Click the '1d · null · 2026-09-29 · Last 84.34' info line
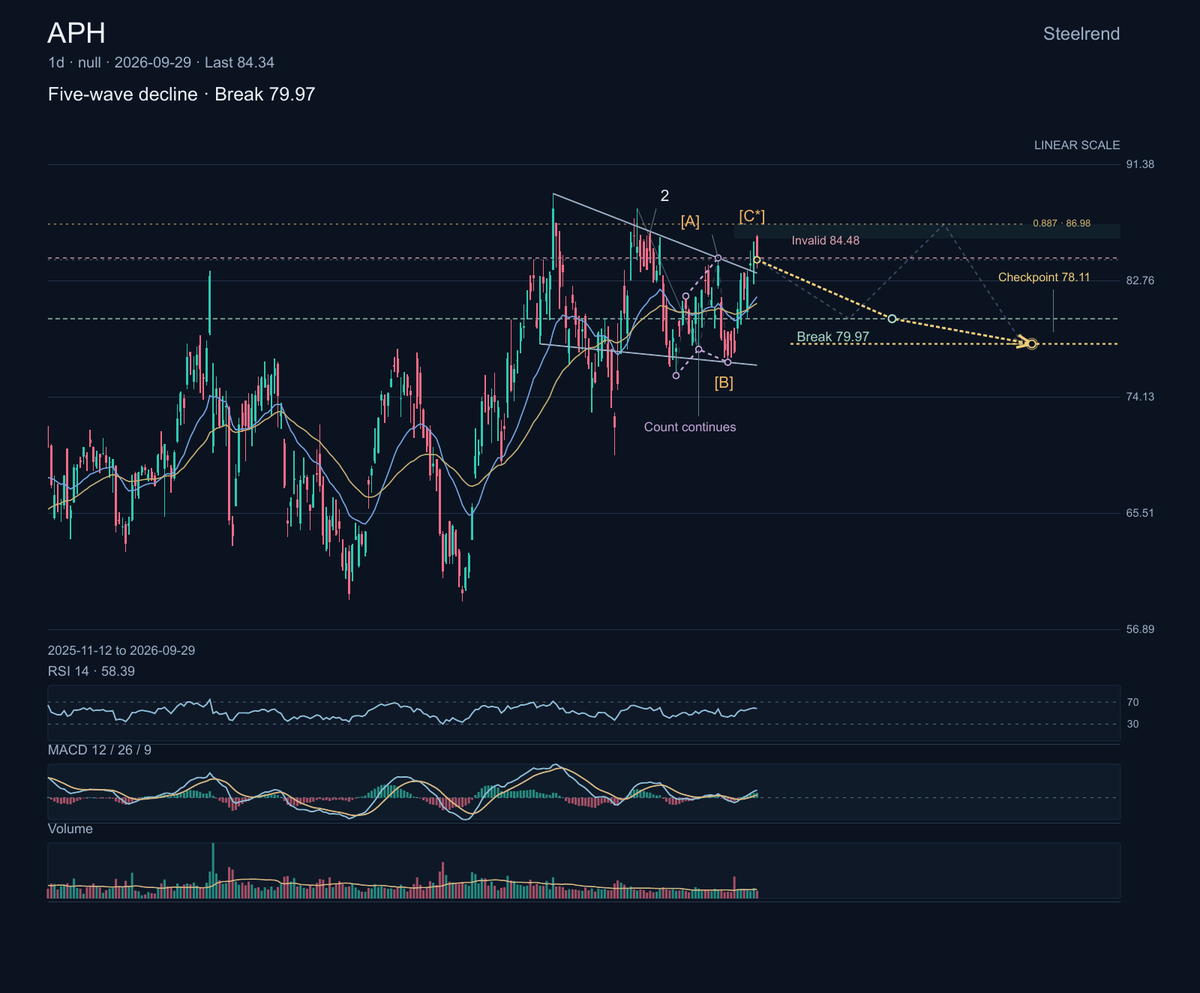 (161, 63)
